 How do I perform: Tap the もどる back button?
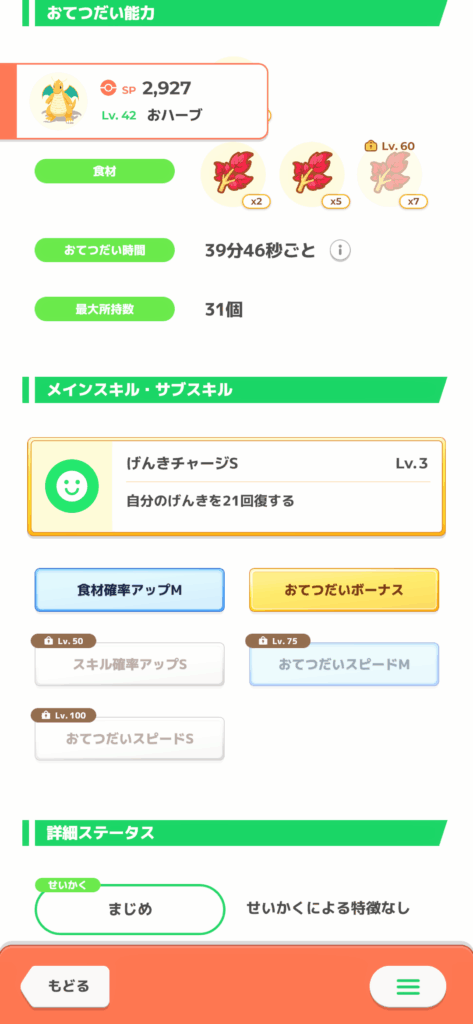coord(66,985)
